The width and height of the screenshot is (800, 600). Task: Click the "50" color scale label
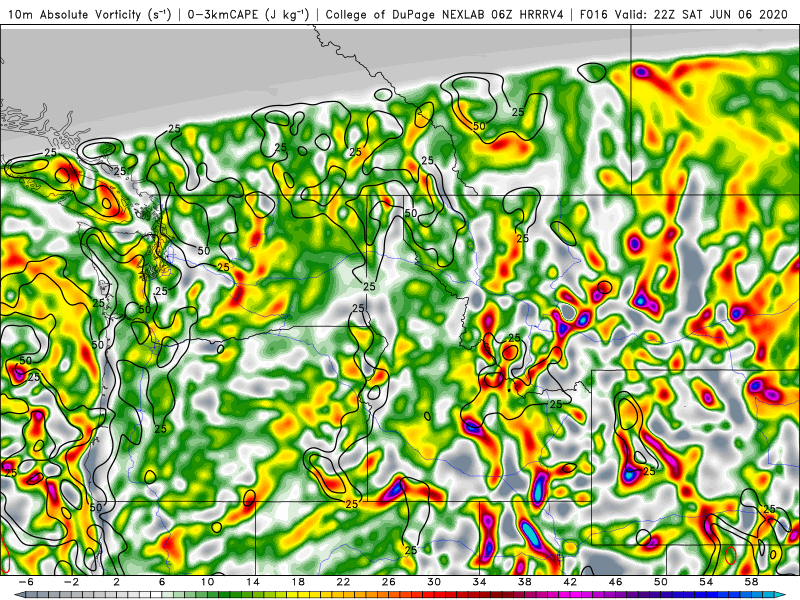pos(661,582)
